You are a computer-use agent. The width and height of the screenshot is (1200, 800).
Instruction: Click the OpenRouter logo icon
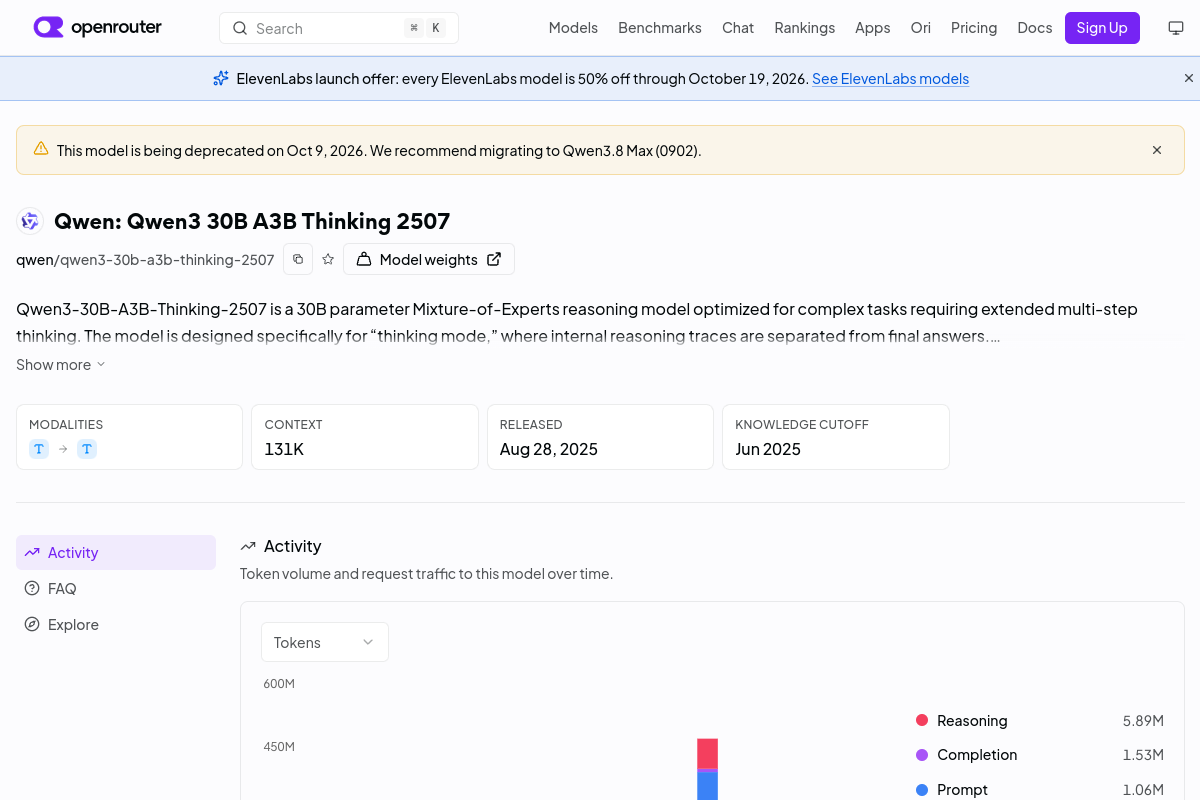tap(48, 27)
